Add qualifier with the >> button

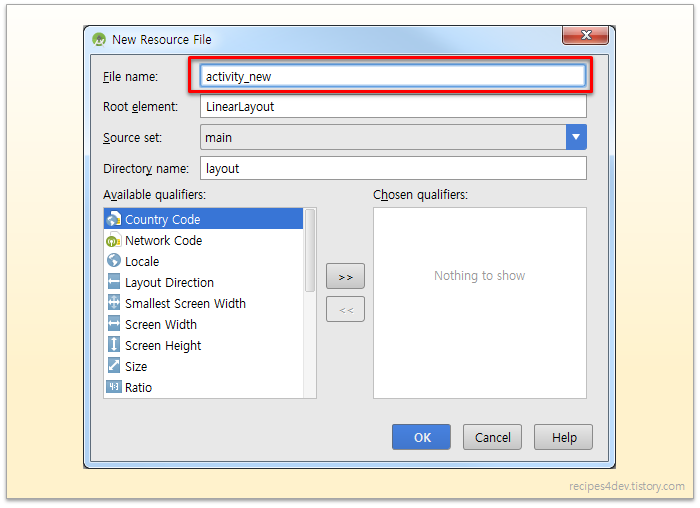click(345, 276)
